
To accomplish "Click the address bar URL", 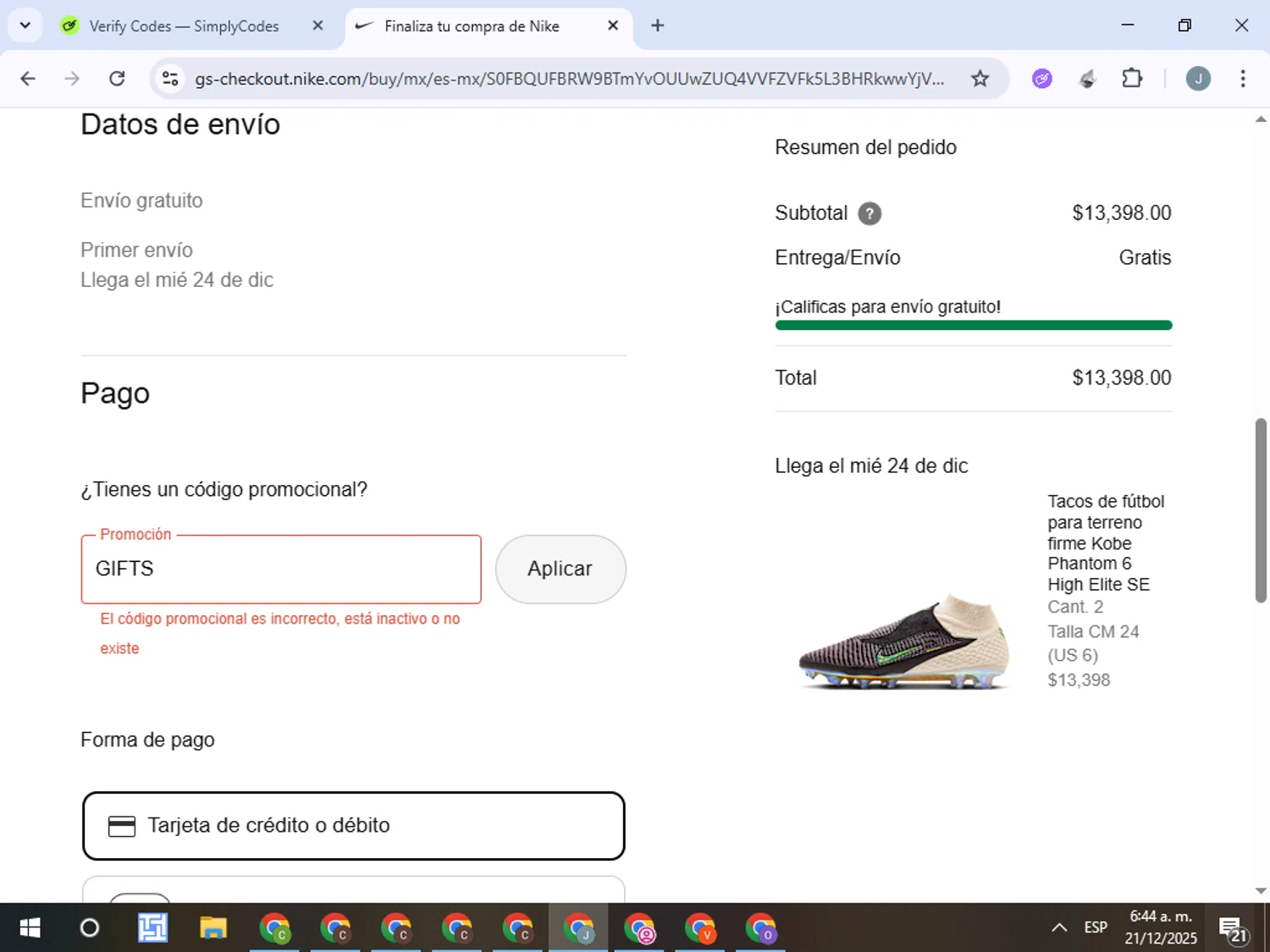I will click(x=569, y=79).
